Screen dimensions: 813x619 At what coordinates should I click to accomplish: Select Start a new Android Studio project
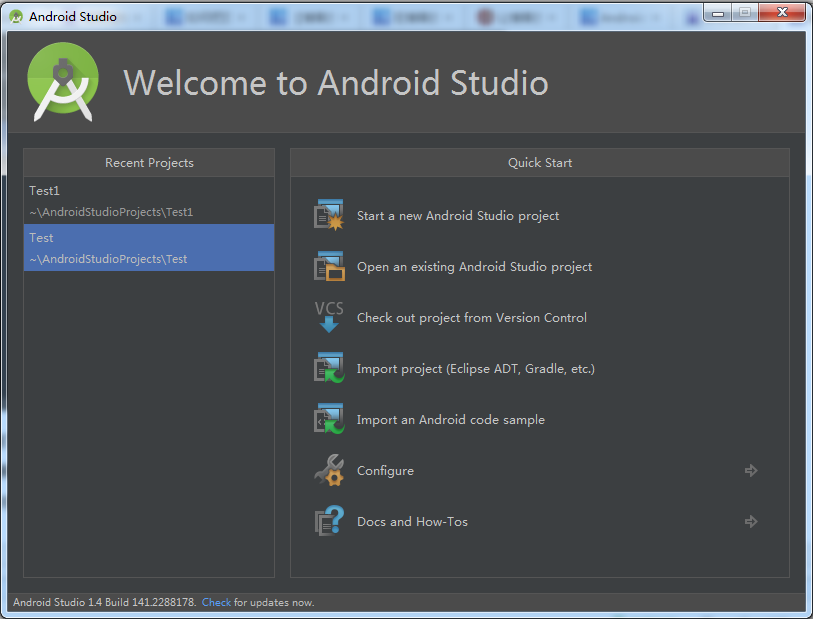457,216
